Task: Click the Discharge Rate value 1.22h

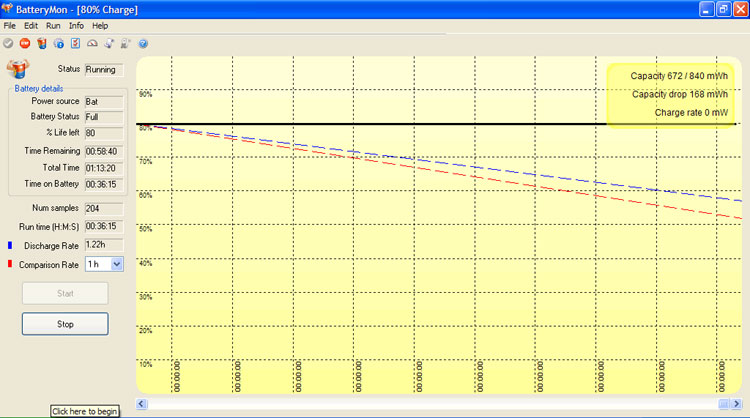Action: [104, 245]
